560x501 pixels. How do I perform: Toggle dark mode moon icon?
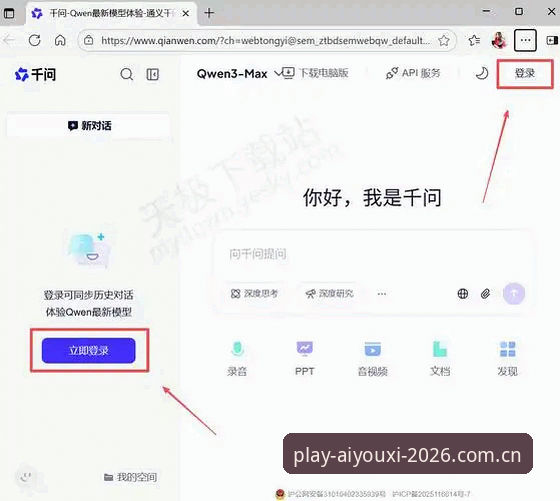(481, 74)
